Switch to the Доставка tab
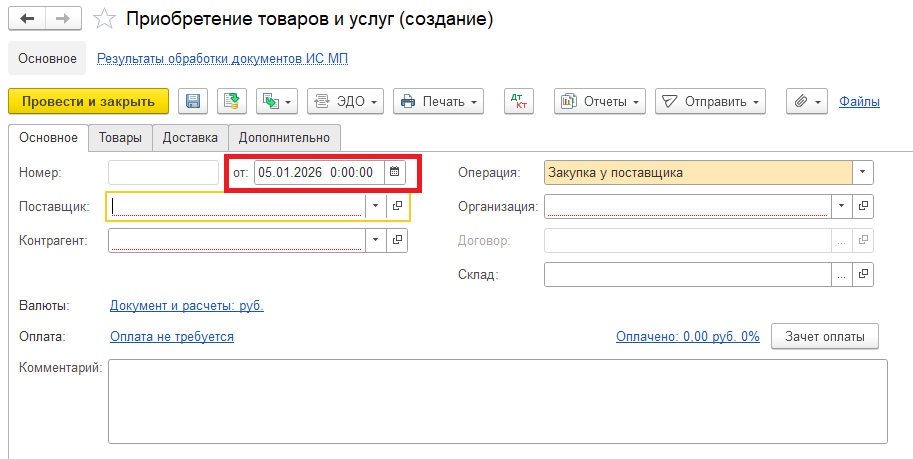Image resolution: width=913 pixels, height=459 pixels. click(190, 137)
